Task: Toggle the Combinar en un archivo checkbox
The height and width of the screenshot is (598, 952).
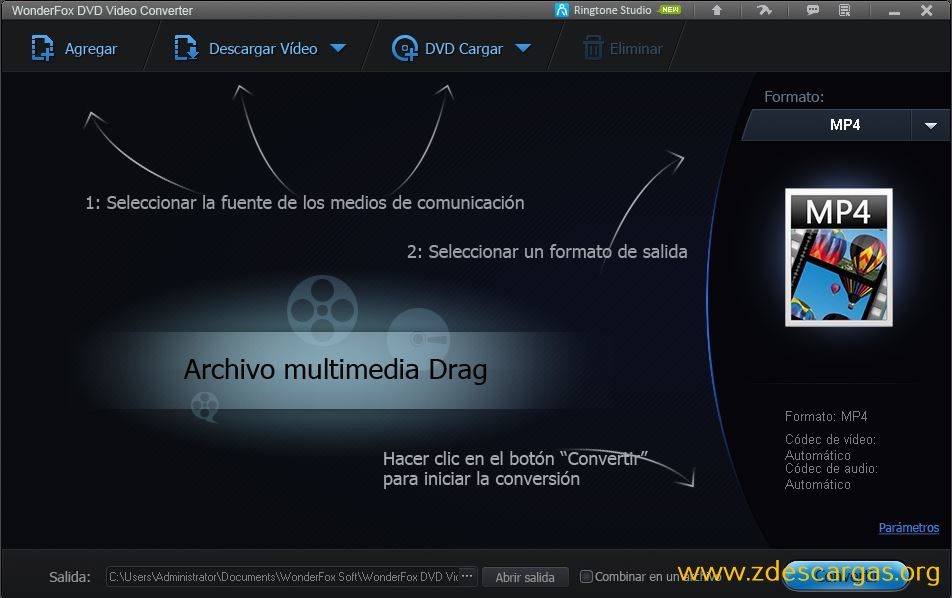Action: pos(586,576)
